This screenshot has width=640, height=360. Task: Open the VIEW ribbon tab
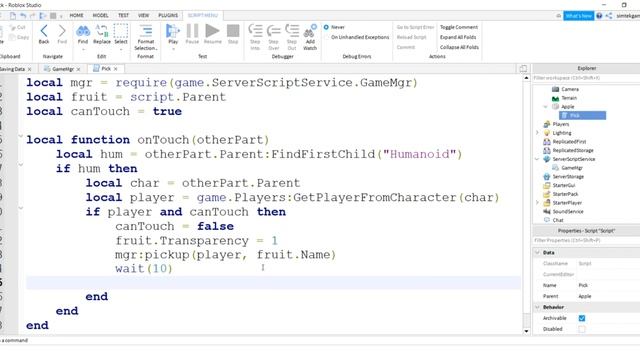tap(143, 16)
